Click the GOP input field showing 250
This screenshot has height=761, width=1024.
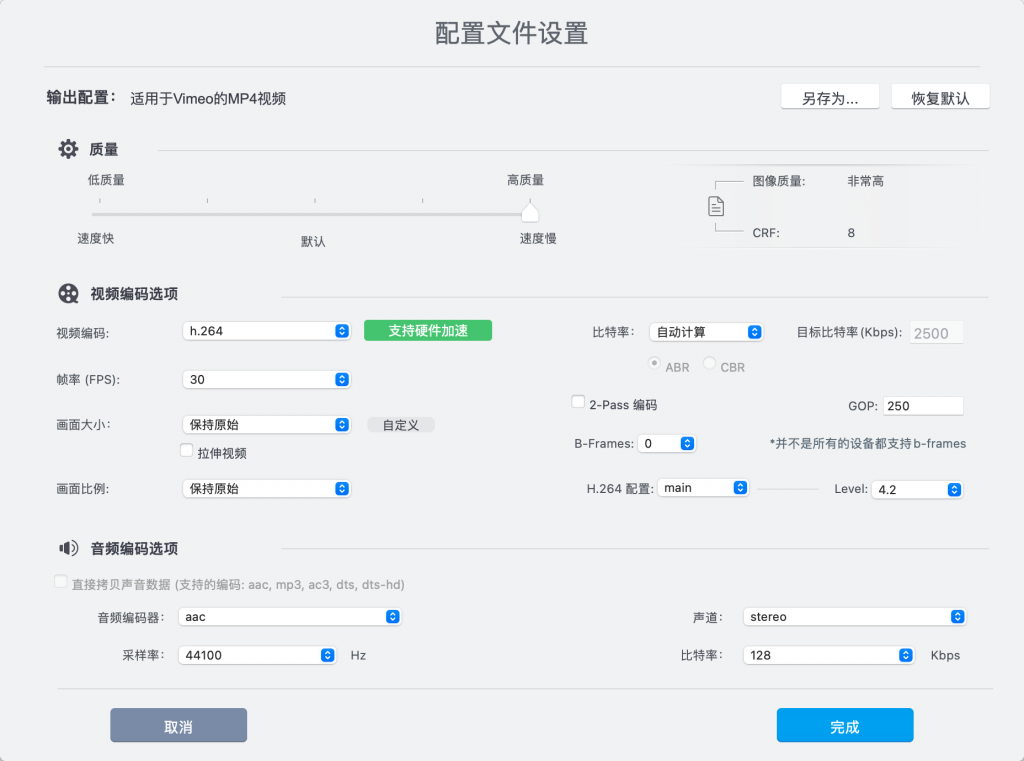tap(923, 405)
